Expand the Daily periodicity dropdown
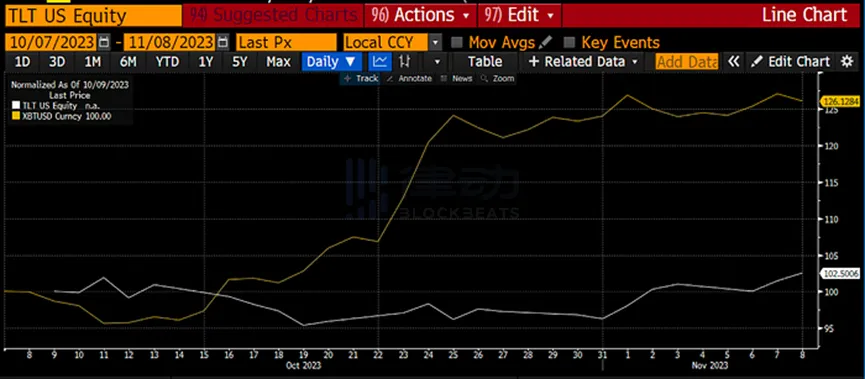The height and width of the screenshot is (379, 865). click(331, 62)
